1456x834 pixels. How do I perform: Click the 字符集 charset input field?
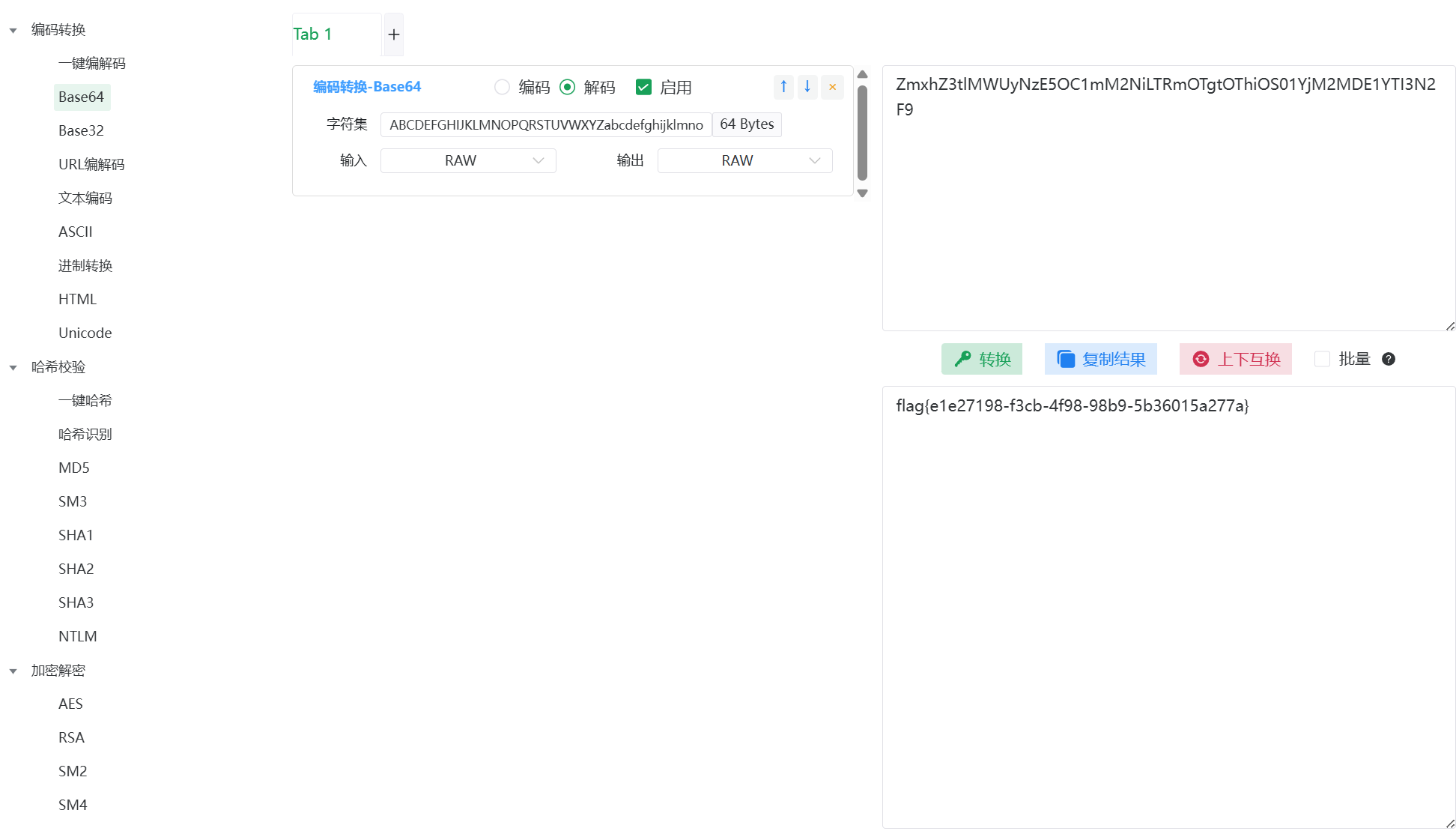[546, 124]
